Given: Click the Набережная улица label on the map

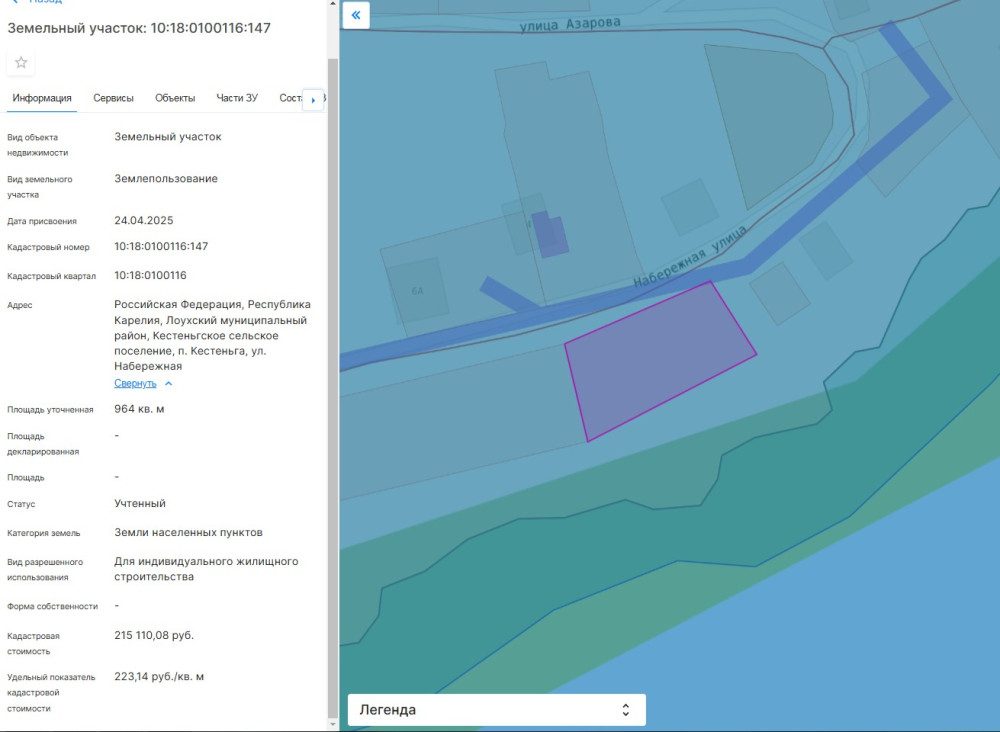Looking at the screenshot, I should click(x=690, y=257).
